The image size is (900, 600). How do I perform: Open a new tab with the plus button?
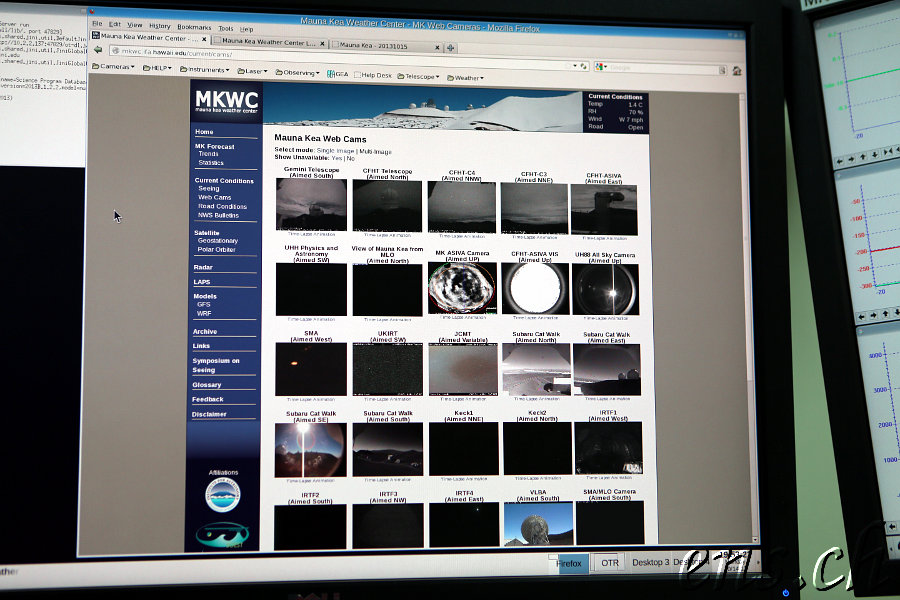point(451,48)
